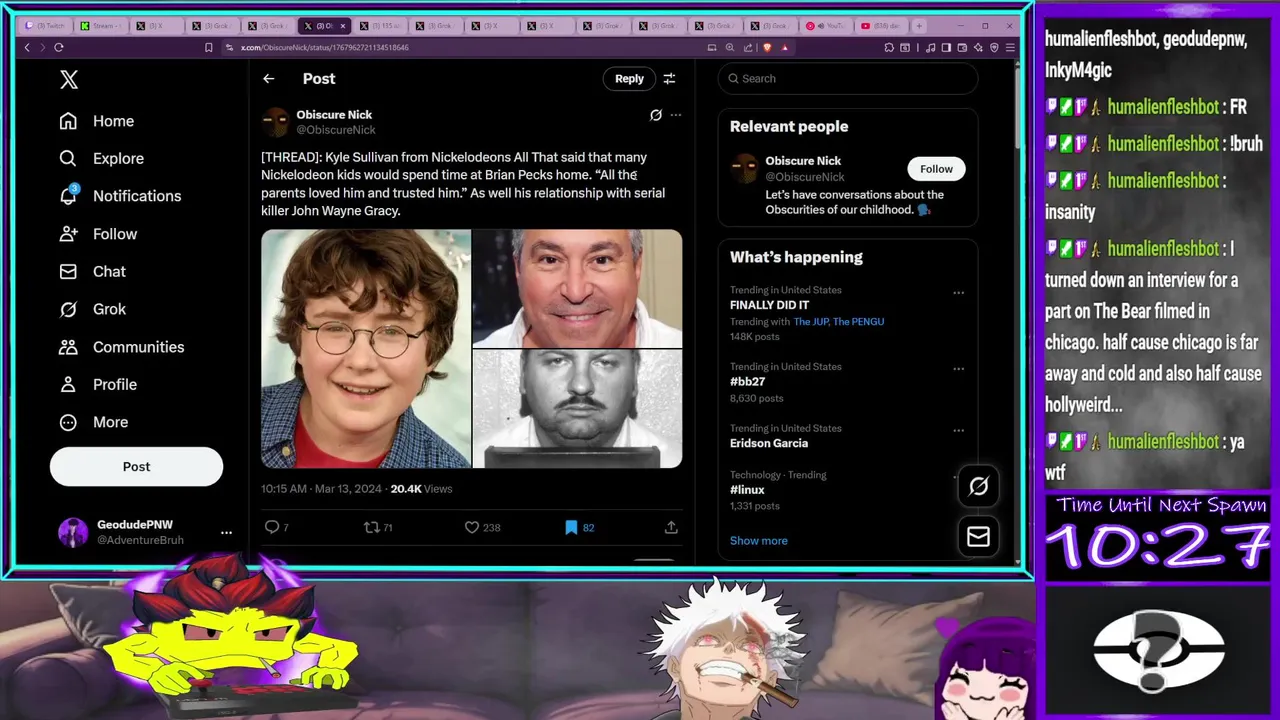Click browser forward navigation arrow
1280x720 pixels.
coord(42,47)
